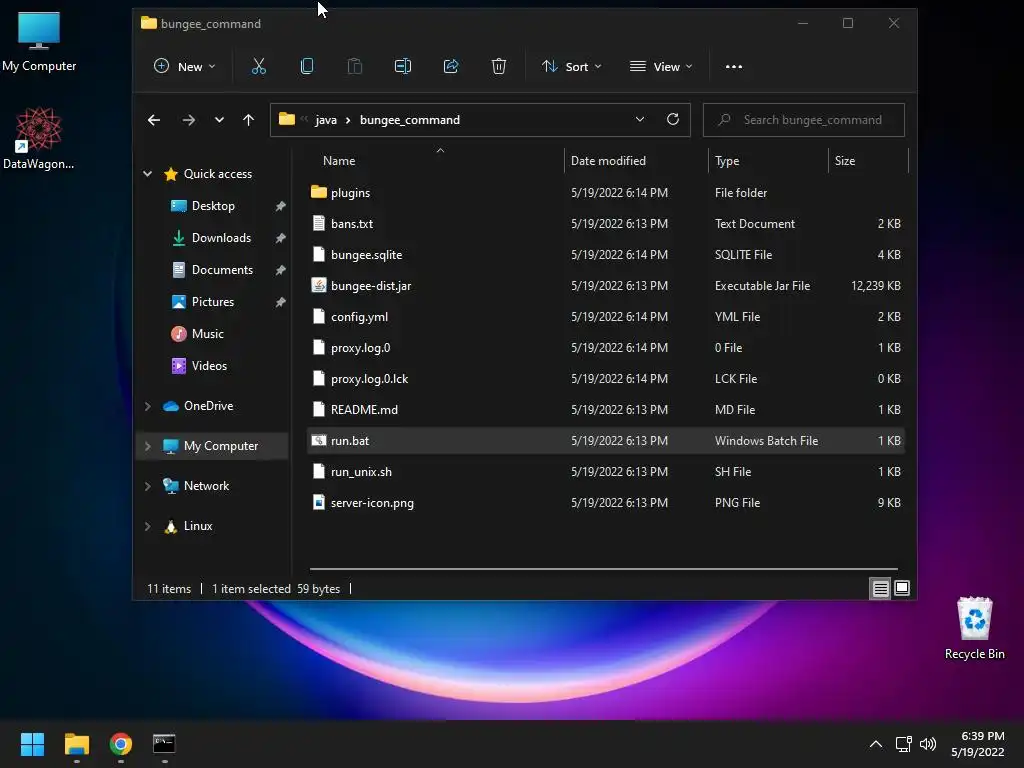Expand the address bar history dropdown

pos(640,120)
